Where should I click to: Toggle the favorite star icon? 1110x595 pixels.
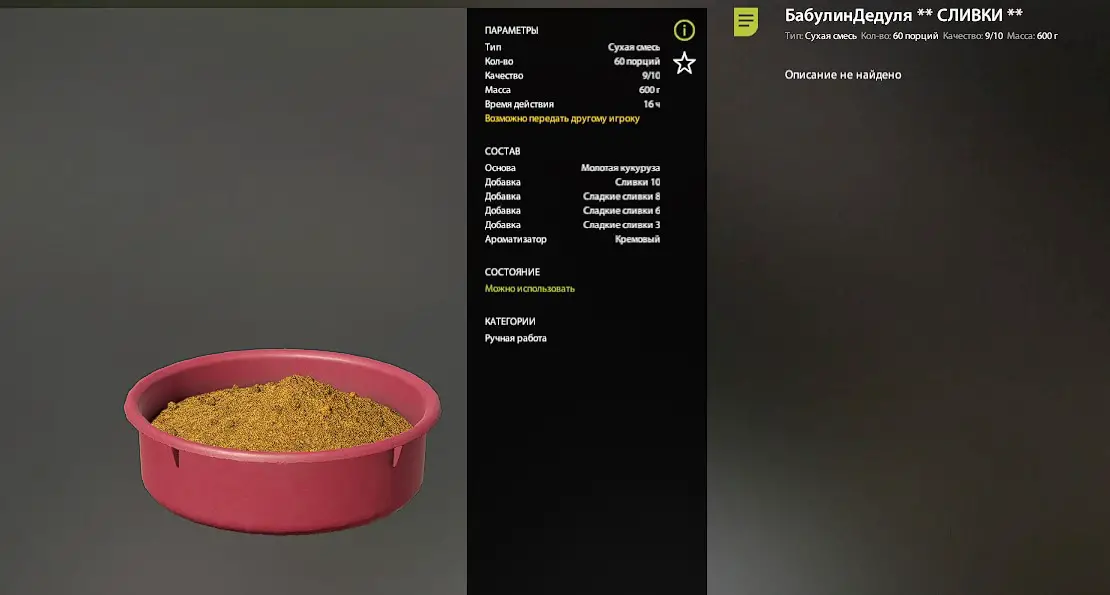pos(684,64)
